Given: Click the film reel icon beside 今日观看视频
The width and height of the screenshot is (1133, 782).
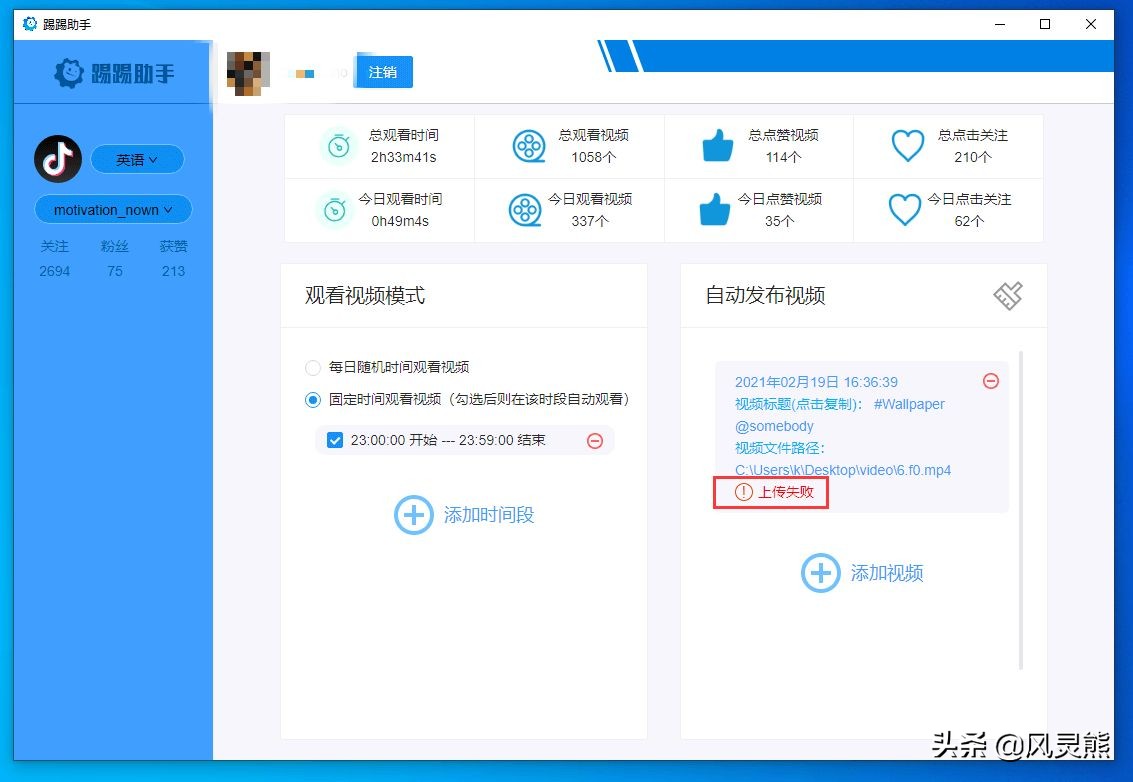Looking at the screenshot, I should pos(528,209).
